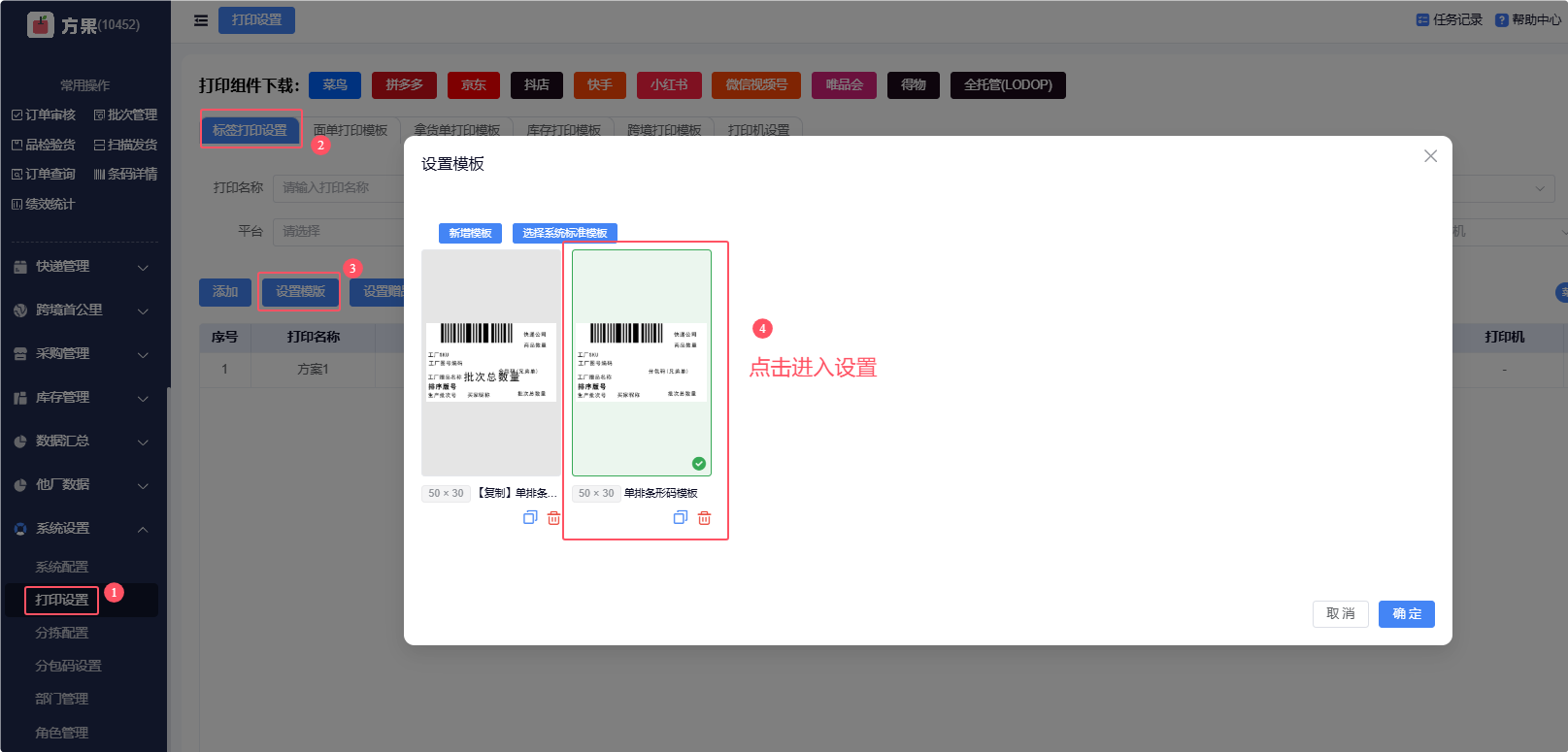Go to 订单审核 quick action

(44, 114)
